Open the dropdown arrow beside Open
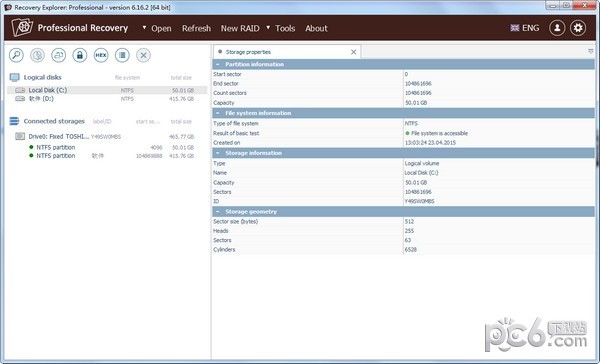The width and height of the screenshot is (600, 364). [144, 28]
